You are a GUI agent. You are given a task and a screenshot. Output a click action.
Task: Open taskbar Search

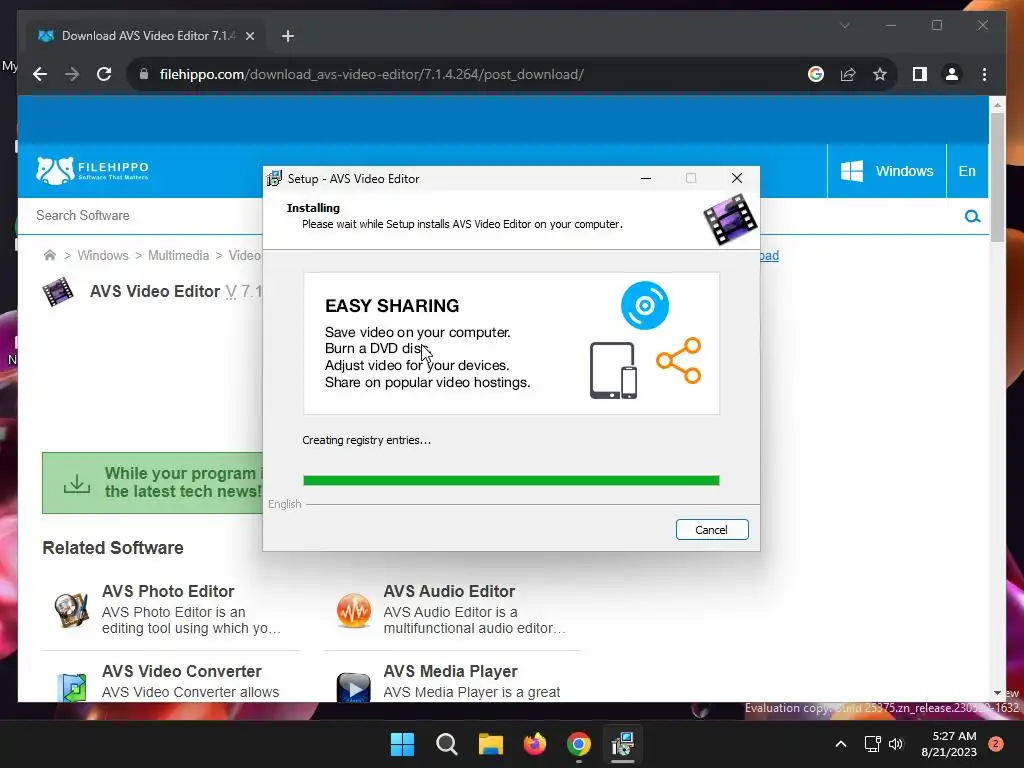click(447, 744)
